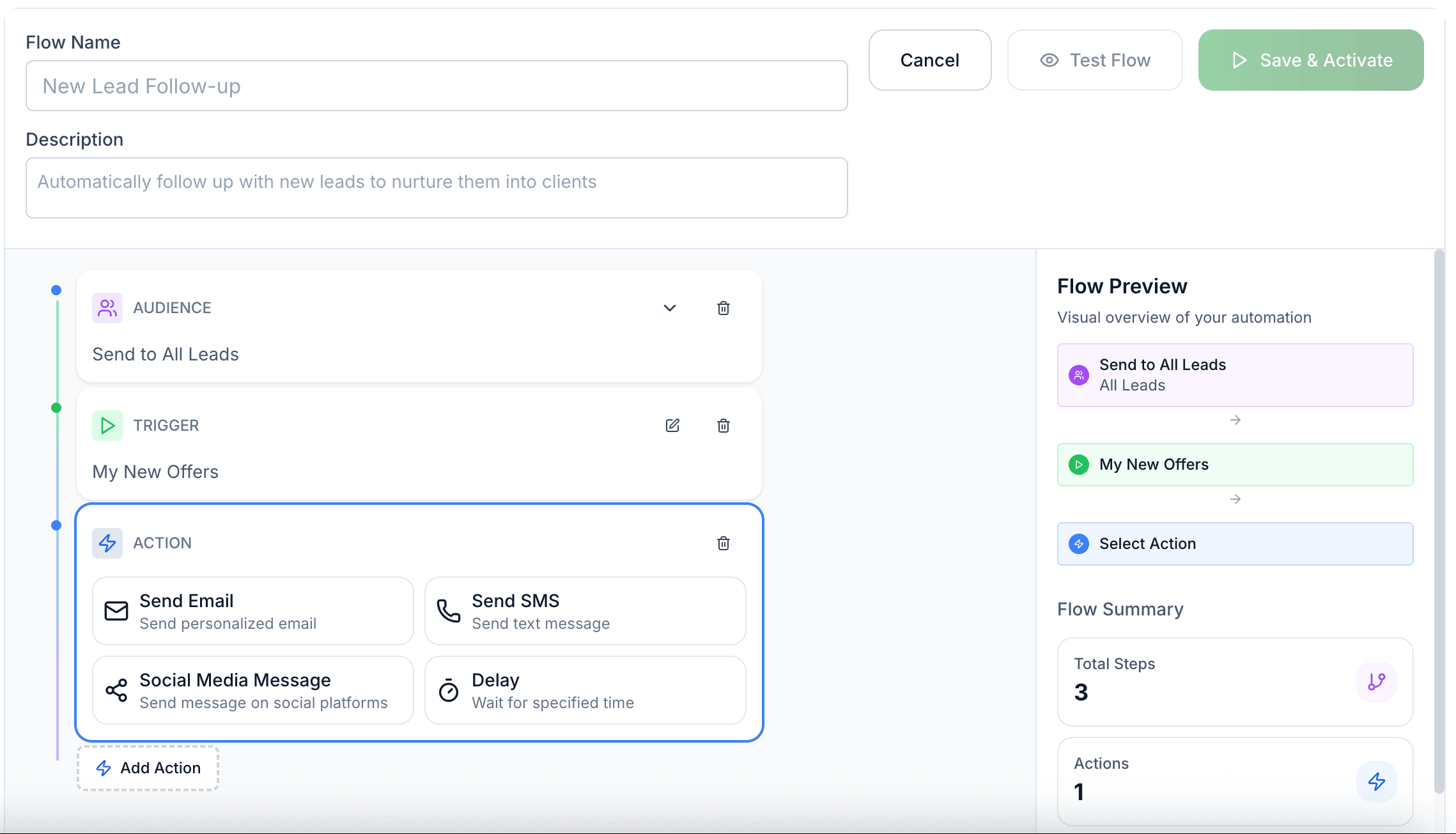
Task: Click the Flow Name input field
Action: tap(437, 86)
